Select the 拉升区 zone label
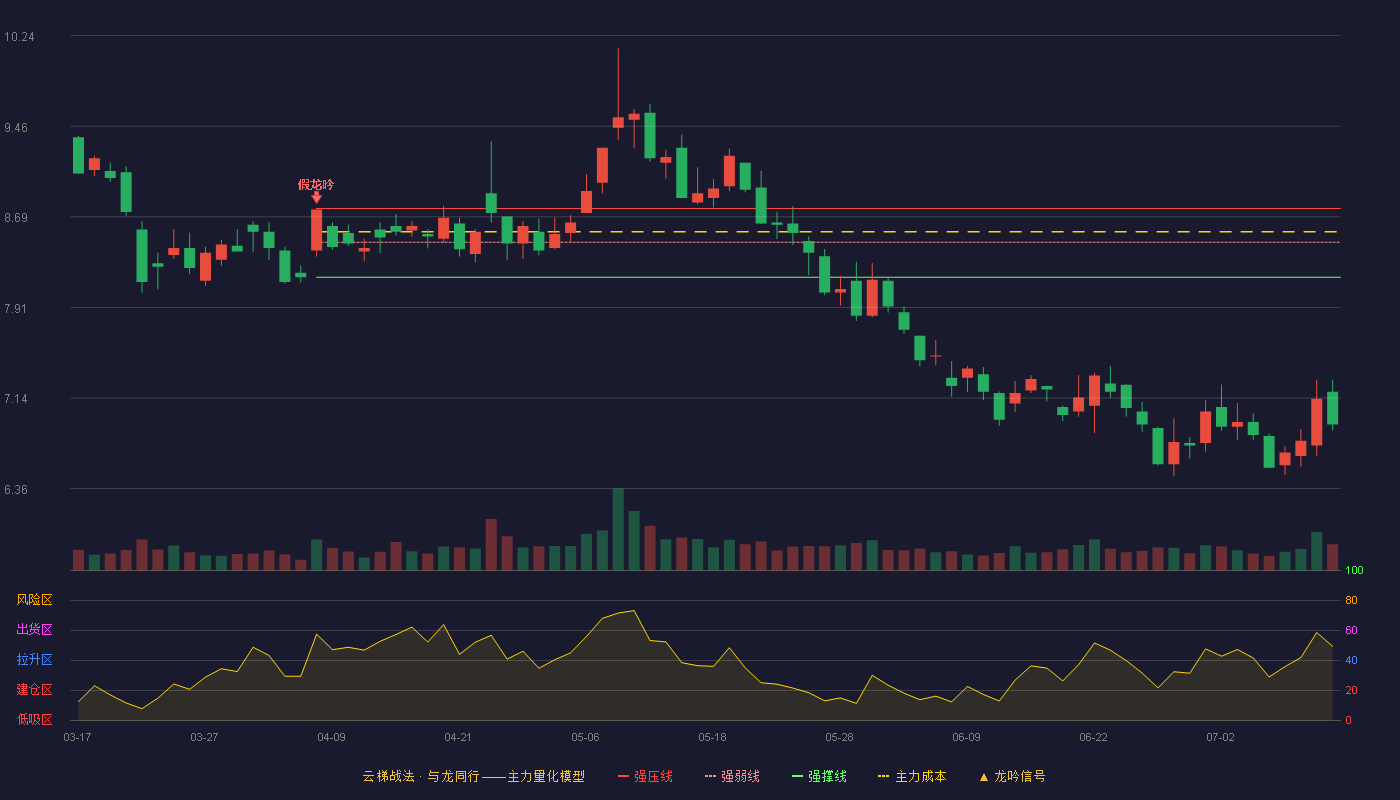 coord(34,660)
